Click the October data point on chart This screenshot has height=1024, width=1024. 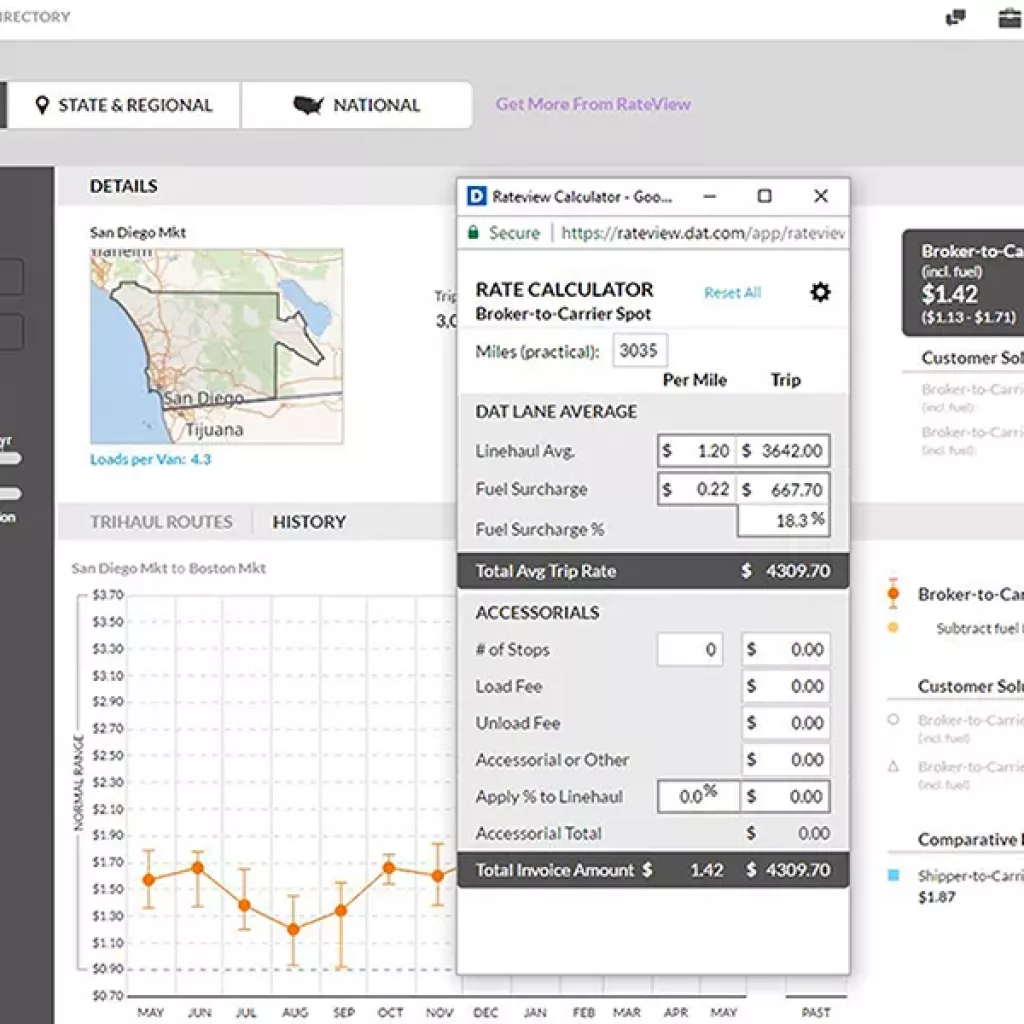(389, 868)
